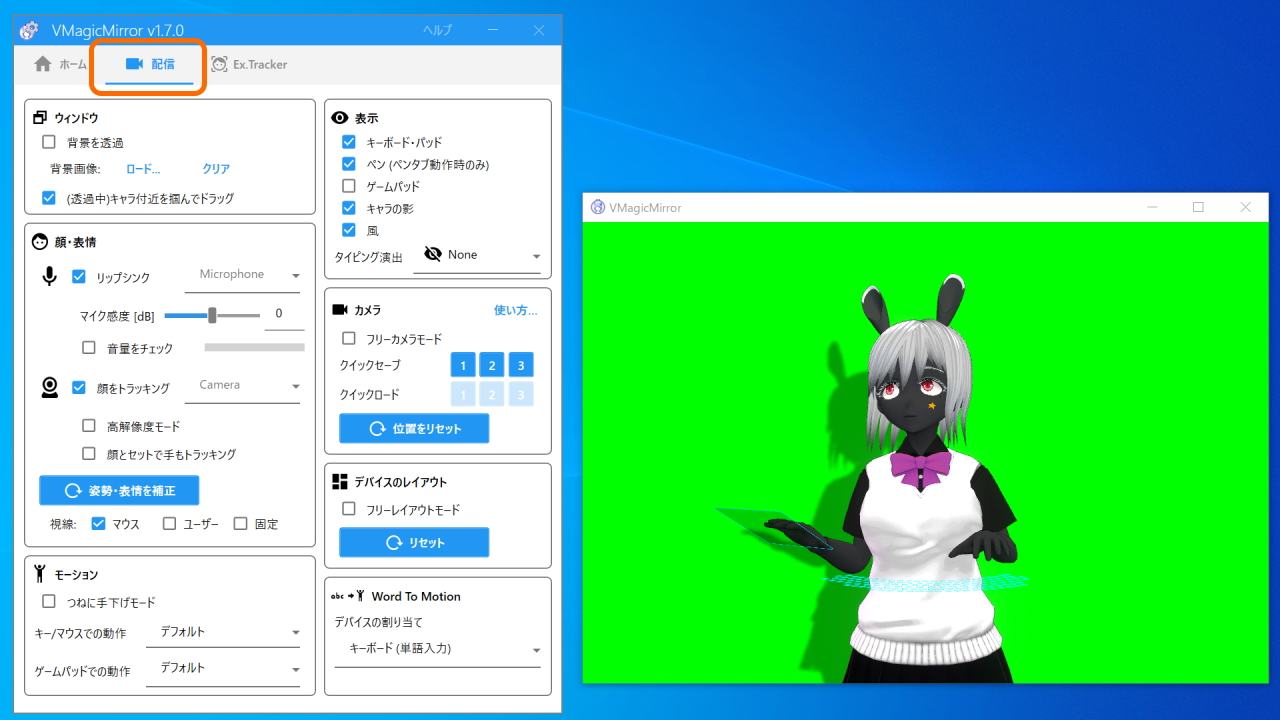
Task: Click the カメラ section camera icon
Action: pyautogui.click(x=339, y=310)
